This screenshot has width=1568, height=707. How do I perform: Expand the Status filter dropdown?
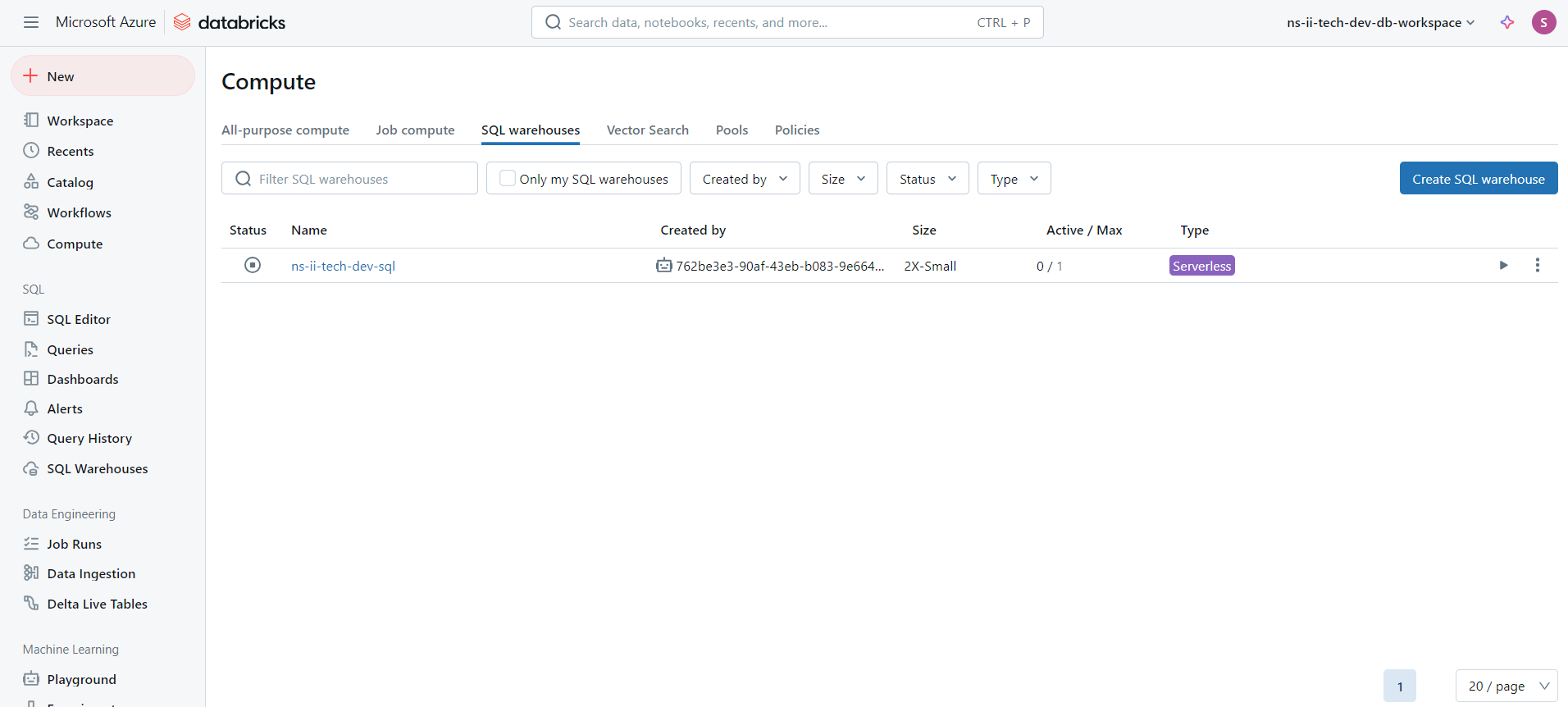[x=928, y=178]
